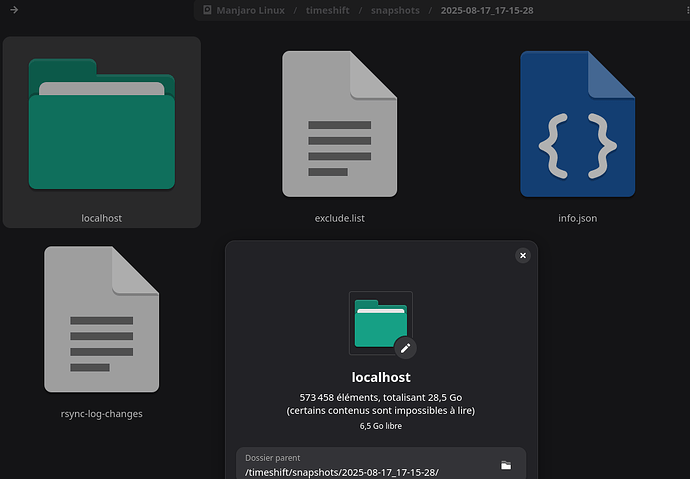The width and height of the screenshot is (690, 479).
Task: Open the path bar three-dot menu
Action: (688, 10)
